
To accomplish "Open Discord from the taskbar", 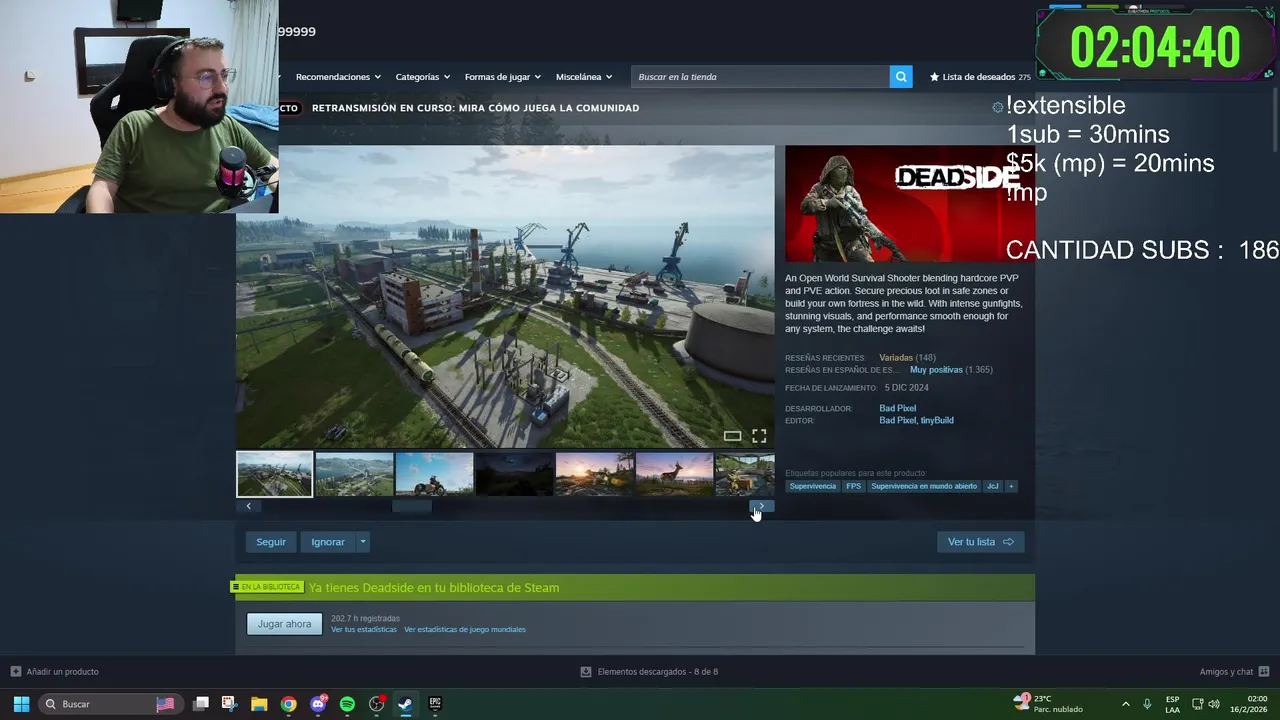I will pyautogui.click(x=318, y=704).
